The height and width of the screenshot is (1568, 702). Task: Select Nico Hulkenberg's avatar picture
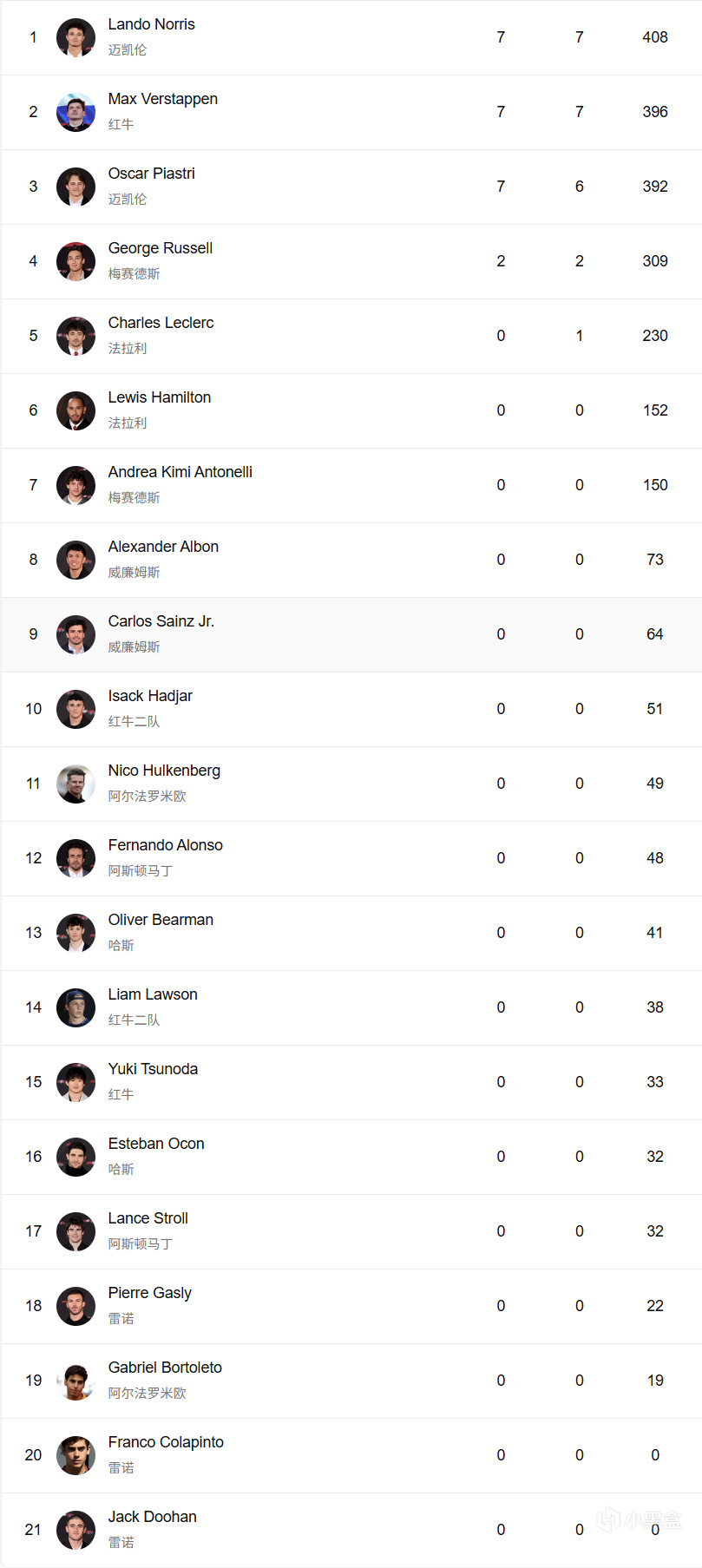click(x=75, y=784)
